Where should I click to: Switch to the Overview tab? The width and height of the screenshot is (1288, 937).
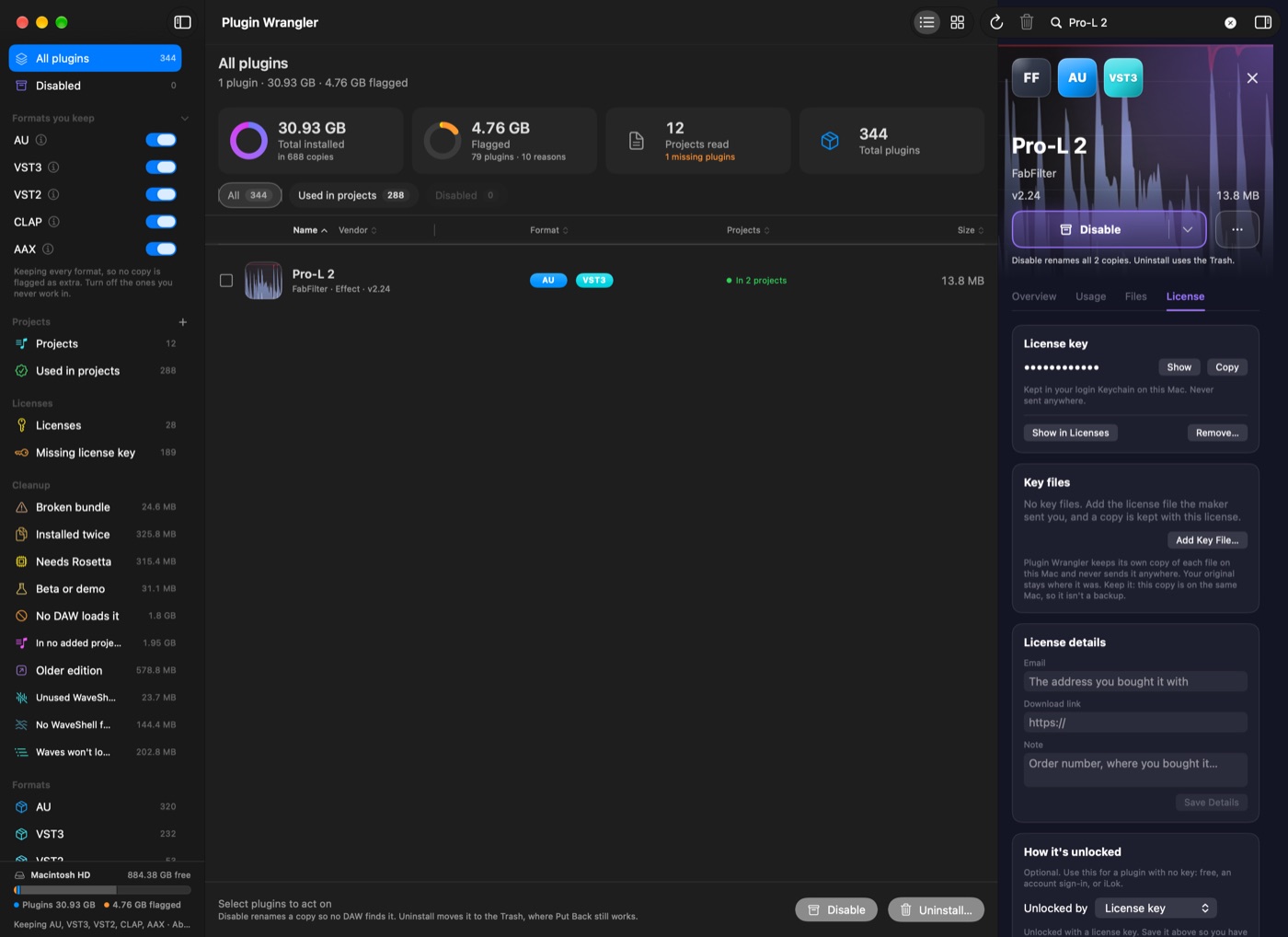(x=1034, y=296)
